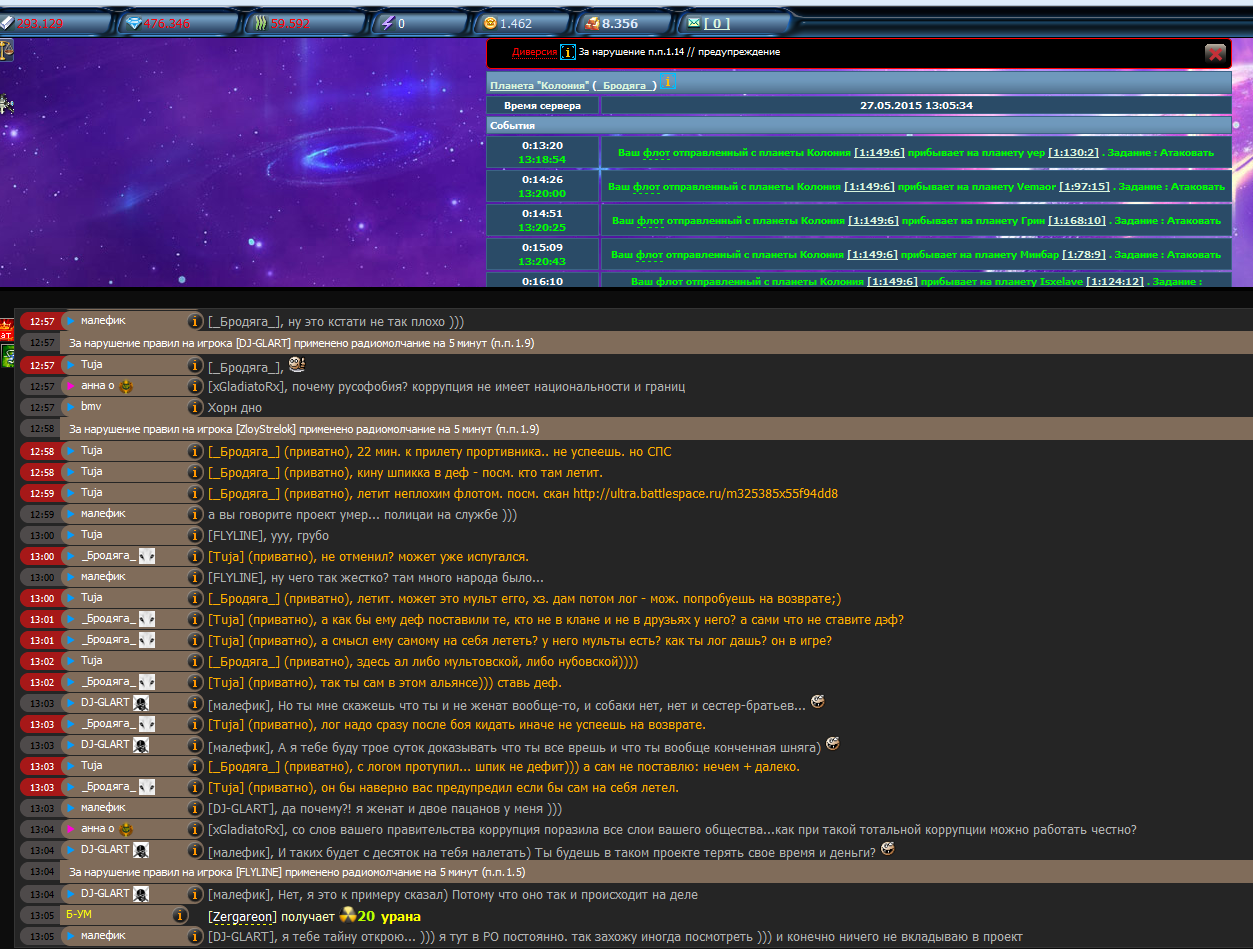
Task: Click the gas resource icon showing 59.592
Action: (x=260, y=23)
